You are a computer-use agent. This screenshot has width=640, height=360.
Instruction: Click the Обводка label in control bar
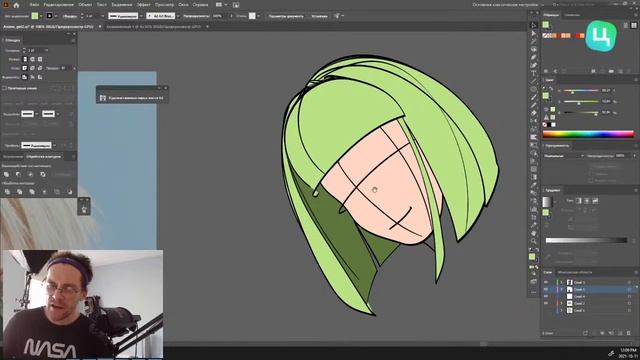[70, 16]
